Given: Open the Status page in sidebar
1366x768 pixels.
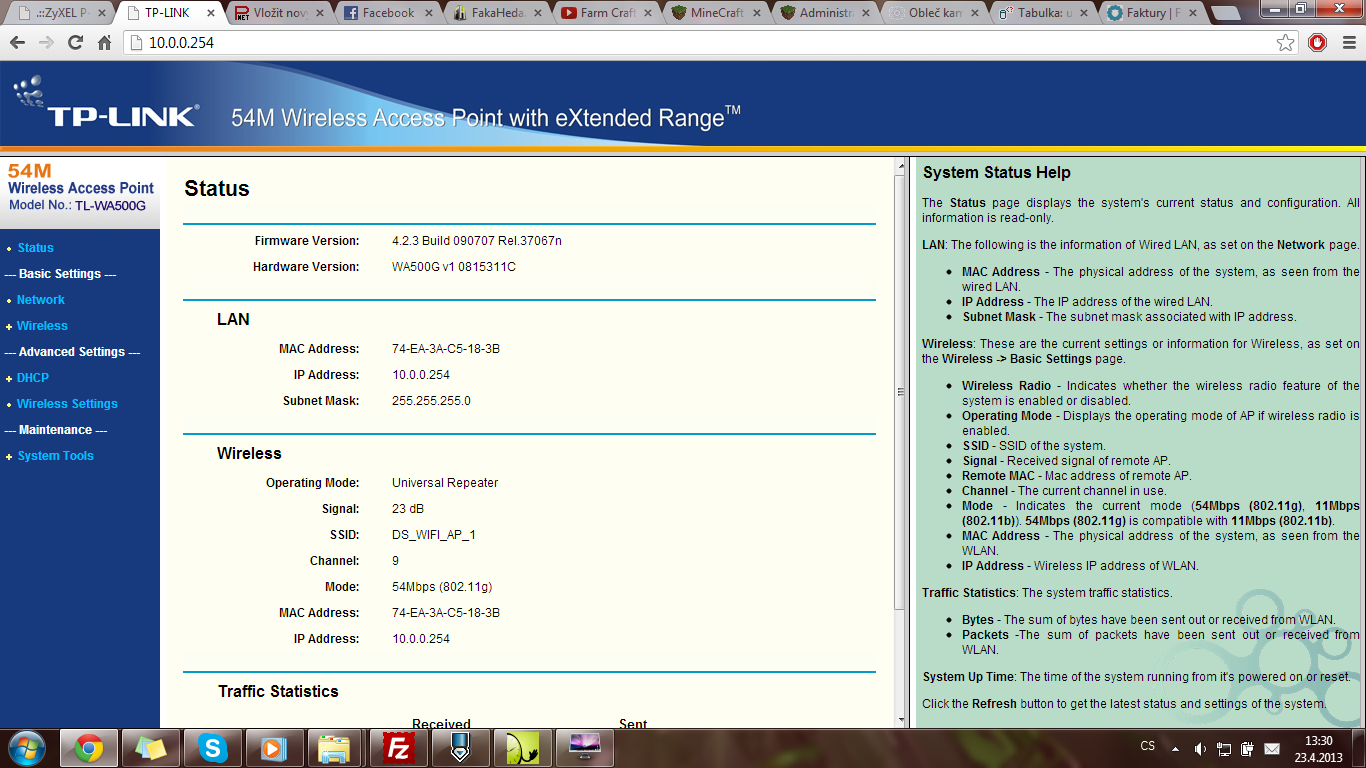Looking at the screenshot, I should tap(35, 248).
